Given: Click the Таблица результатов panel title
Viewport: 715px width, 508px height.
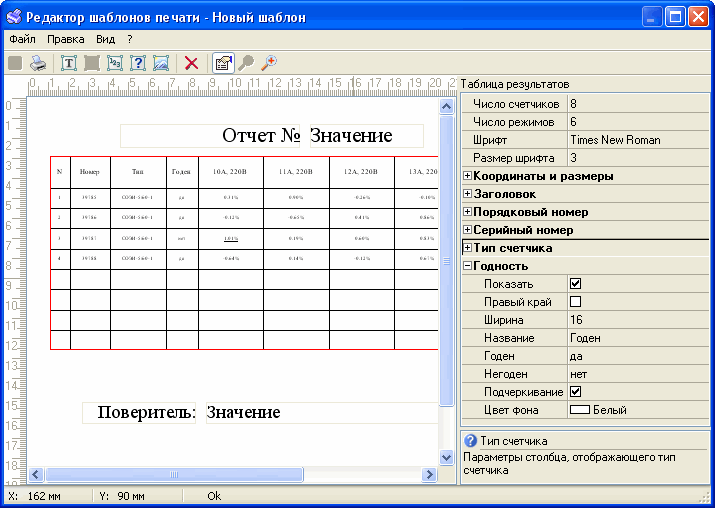Looking at the screenshot, I should point(515,84).
